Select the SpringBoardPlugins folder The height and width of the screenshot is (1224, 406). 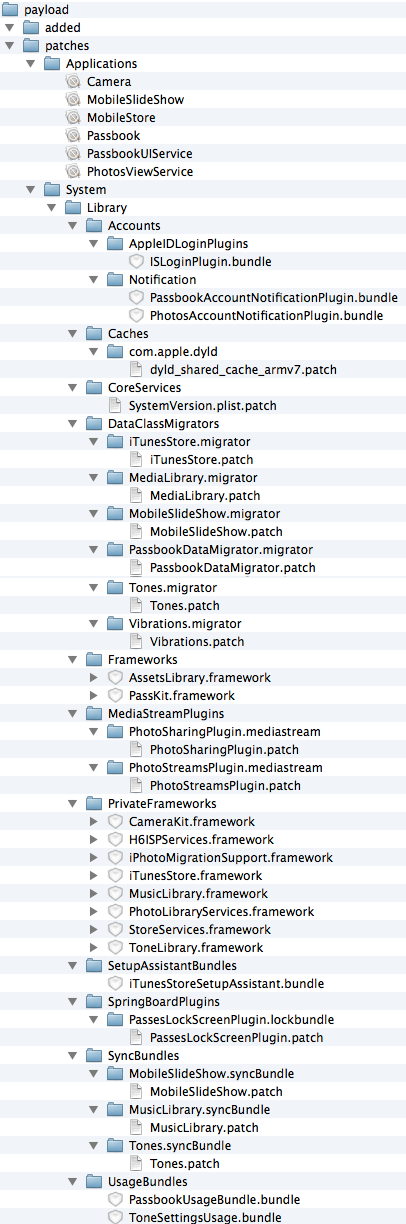(x=154, y=1002)
